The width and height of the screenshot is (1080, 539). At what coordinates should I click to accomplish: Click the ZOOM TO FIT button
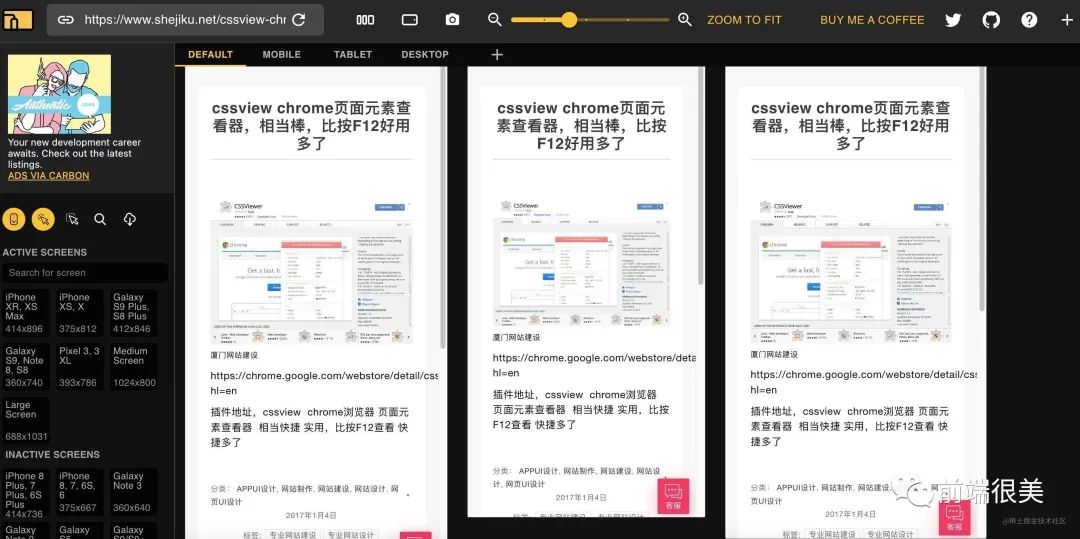point(744,20)
